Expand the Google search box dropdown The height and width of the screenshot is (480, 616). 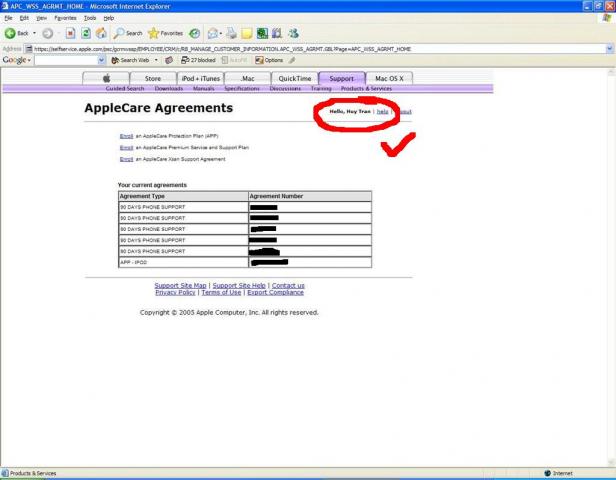pyautogui.click(x=101, y=60)
